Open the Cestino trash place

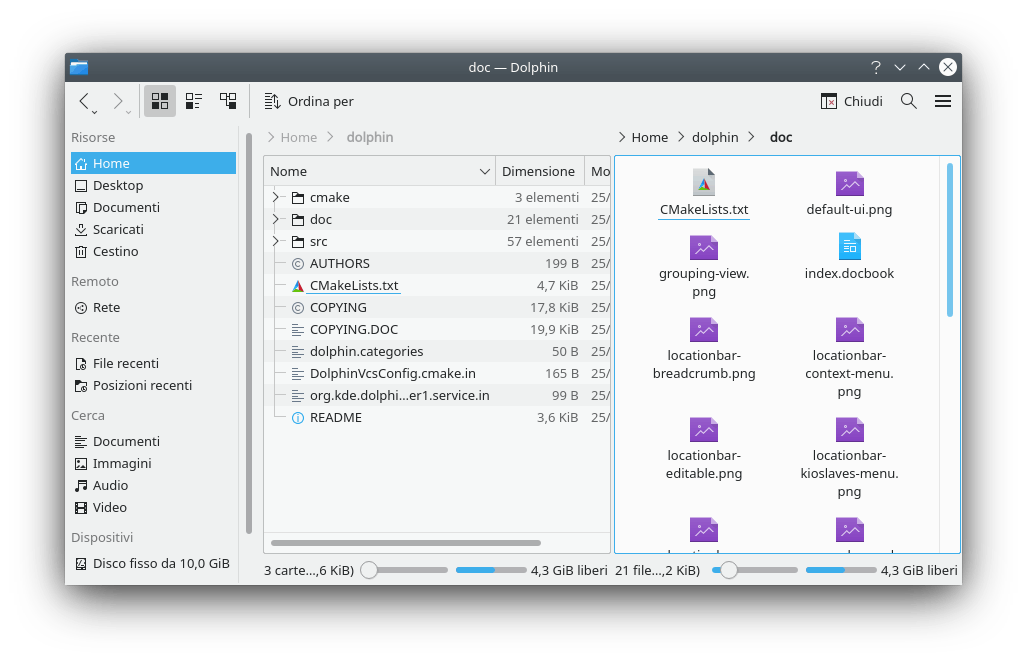115,251
